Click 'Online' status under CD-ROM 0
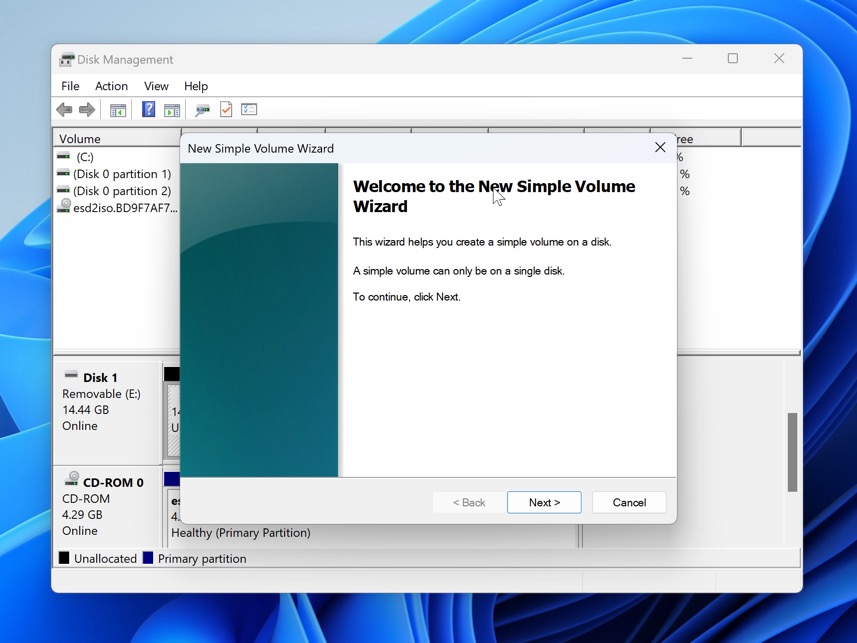857x643 pixels. (80, 531)
